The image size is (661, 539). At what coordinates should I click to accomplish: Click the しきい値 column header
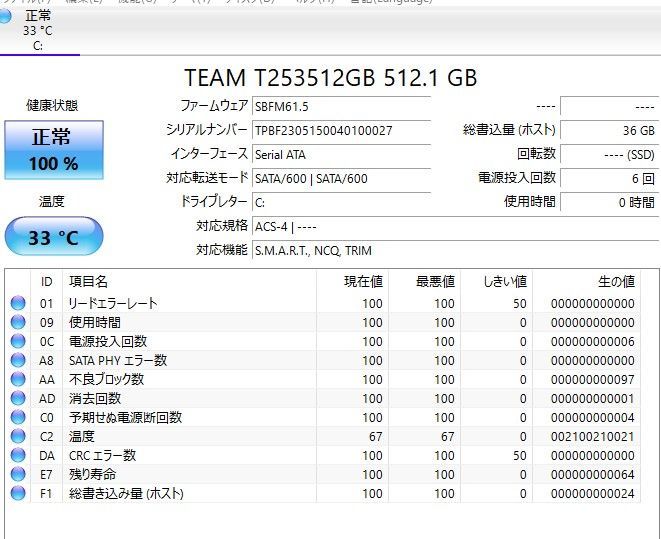(496, 282)
